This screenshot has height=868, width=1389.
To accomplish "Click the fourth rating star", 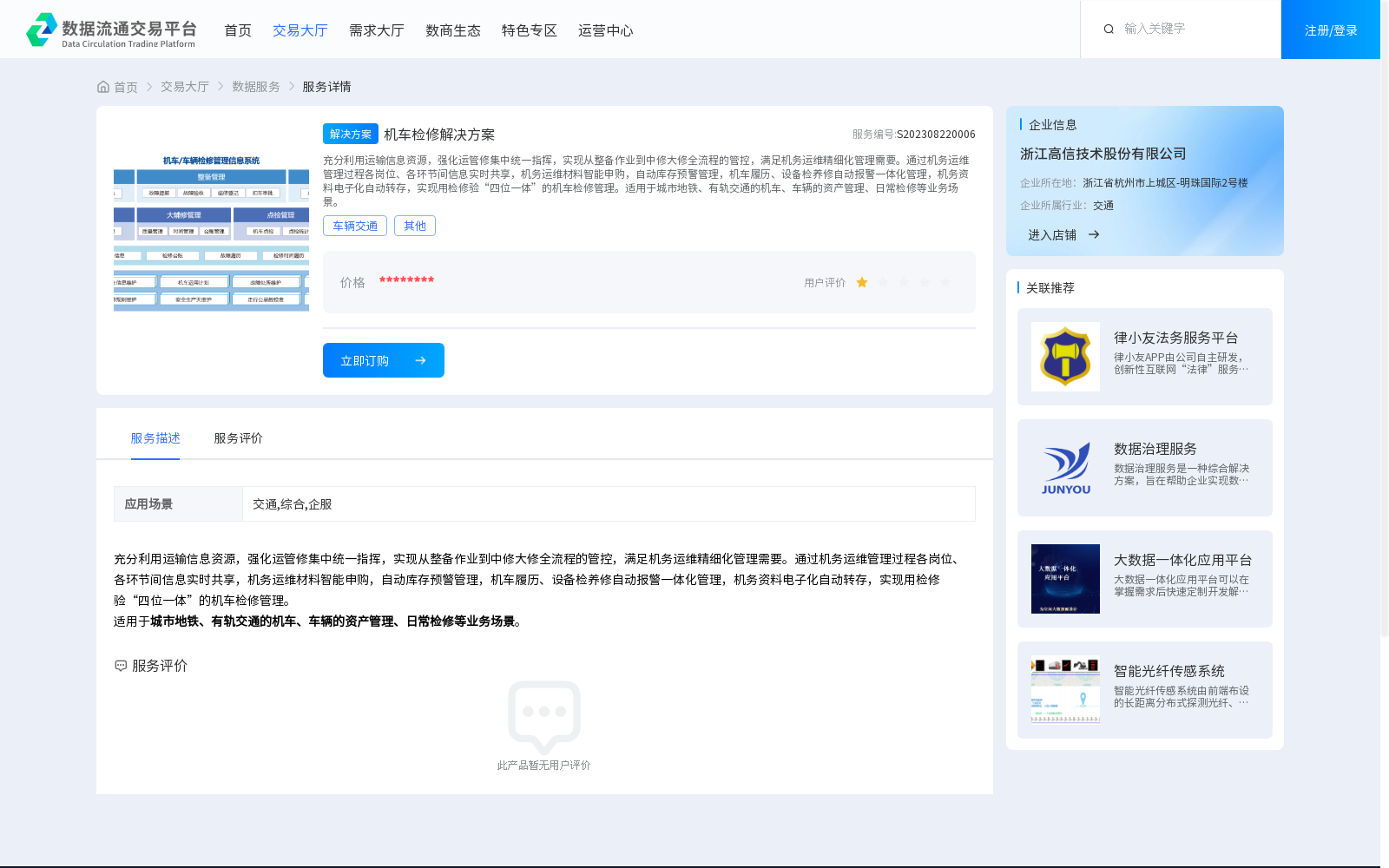I will pos(925,282).
